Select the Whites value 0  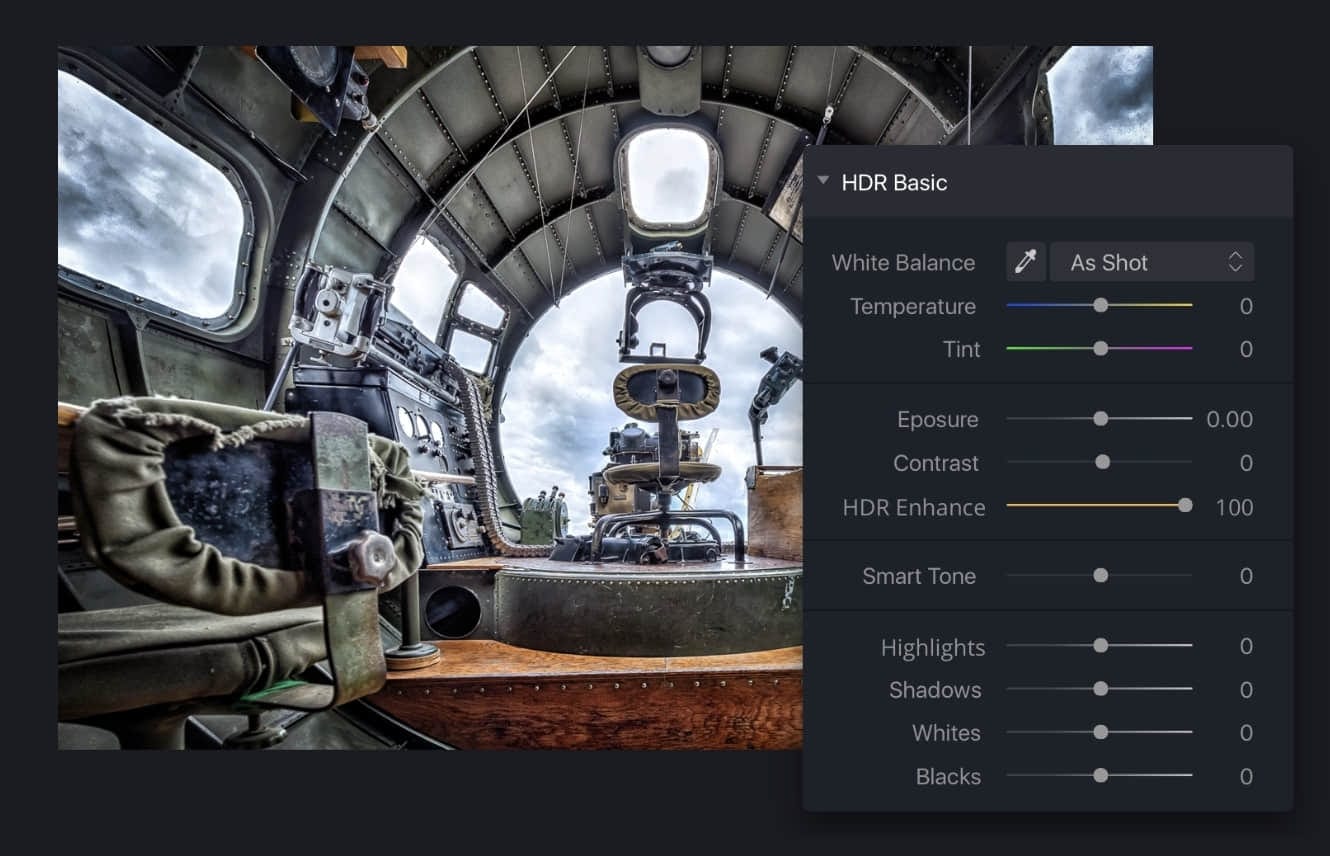tap(1246, 733)
